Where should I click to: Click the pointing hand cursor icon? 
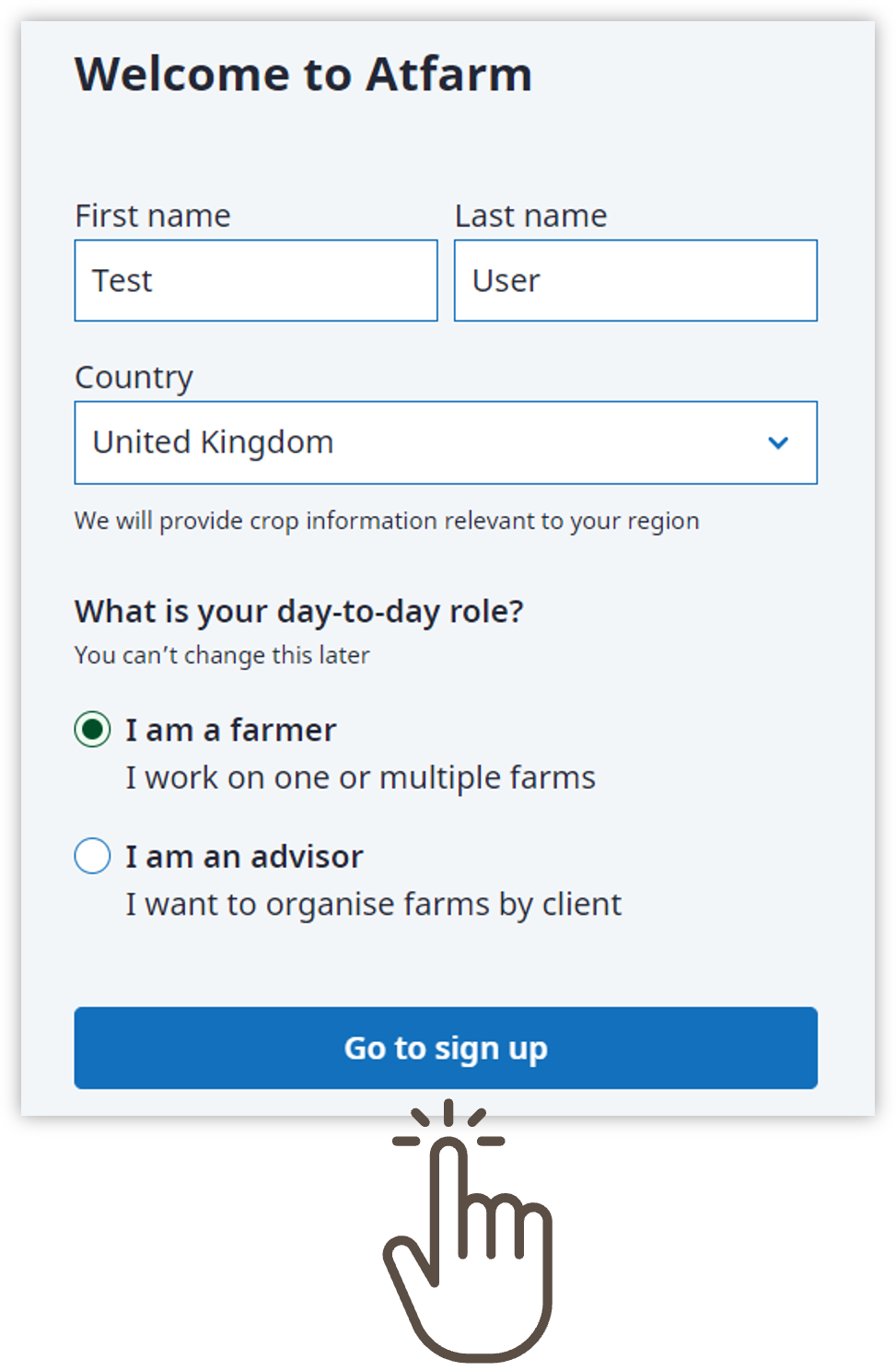click(467, 1231)
